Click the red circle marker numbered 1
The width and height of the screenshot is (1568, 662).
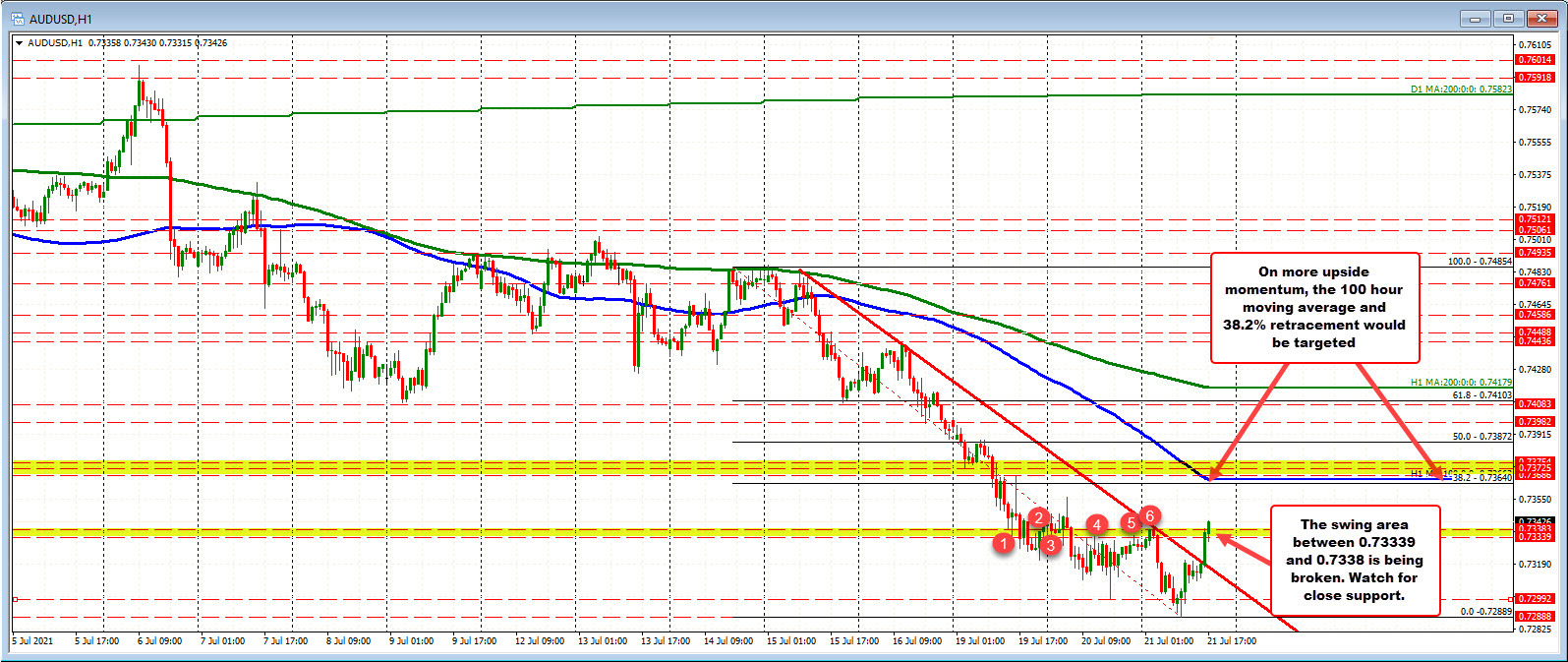tap(1002, 542)
